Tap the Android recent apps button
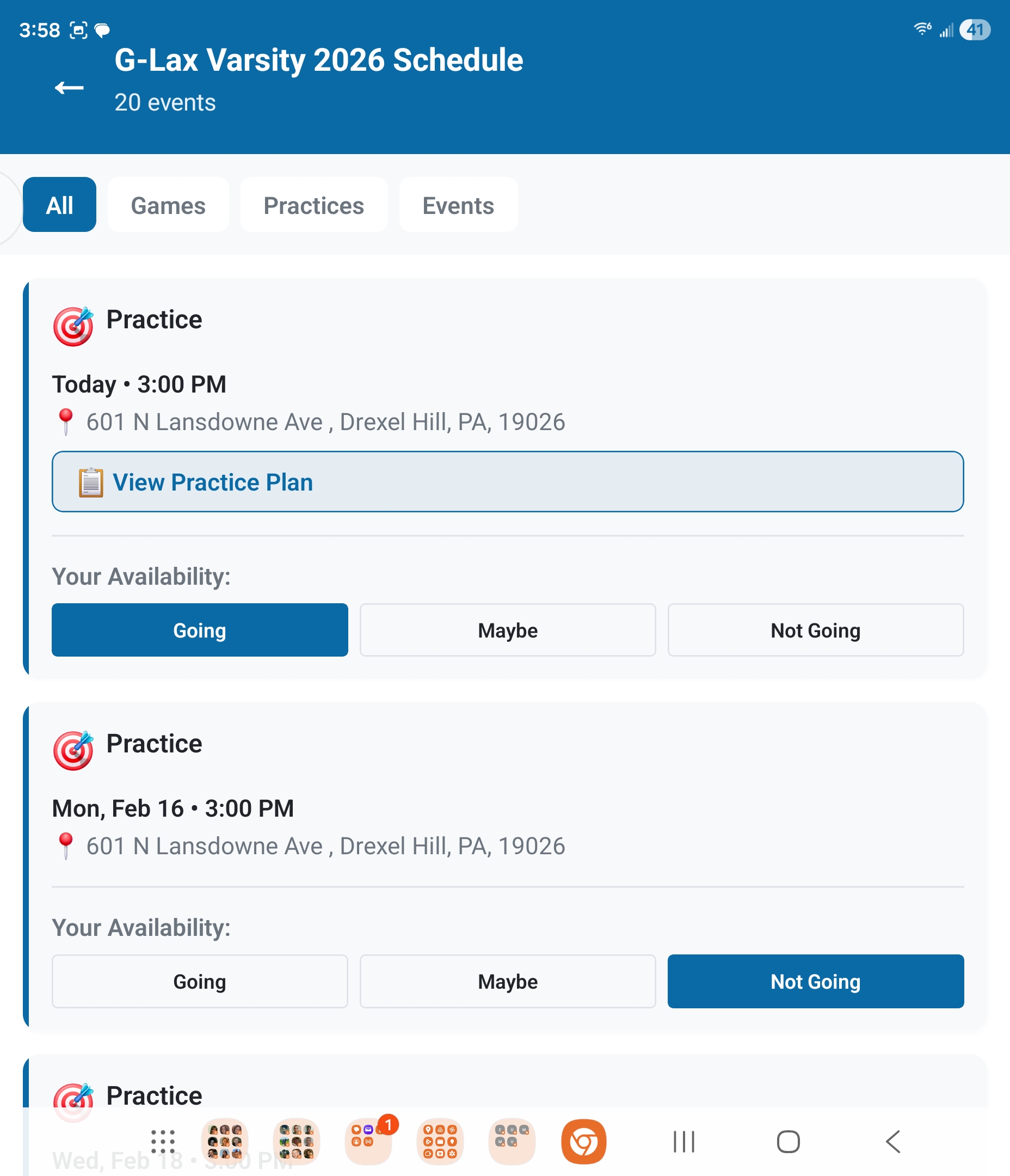This screenshot has height=1176, width=1010. coord(683,1141)
